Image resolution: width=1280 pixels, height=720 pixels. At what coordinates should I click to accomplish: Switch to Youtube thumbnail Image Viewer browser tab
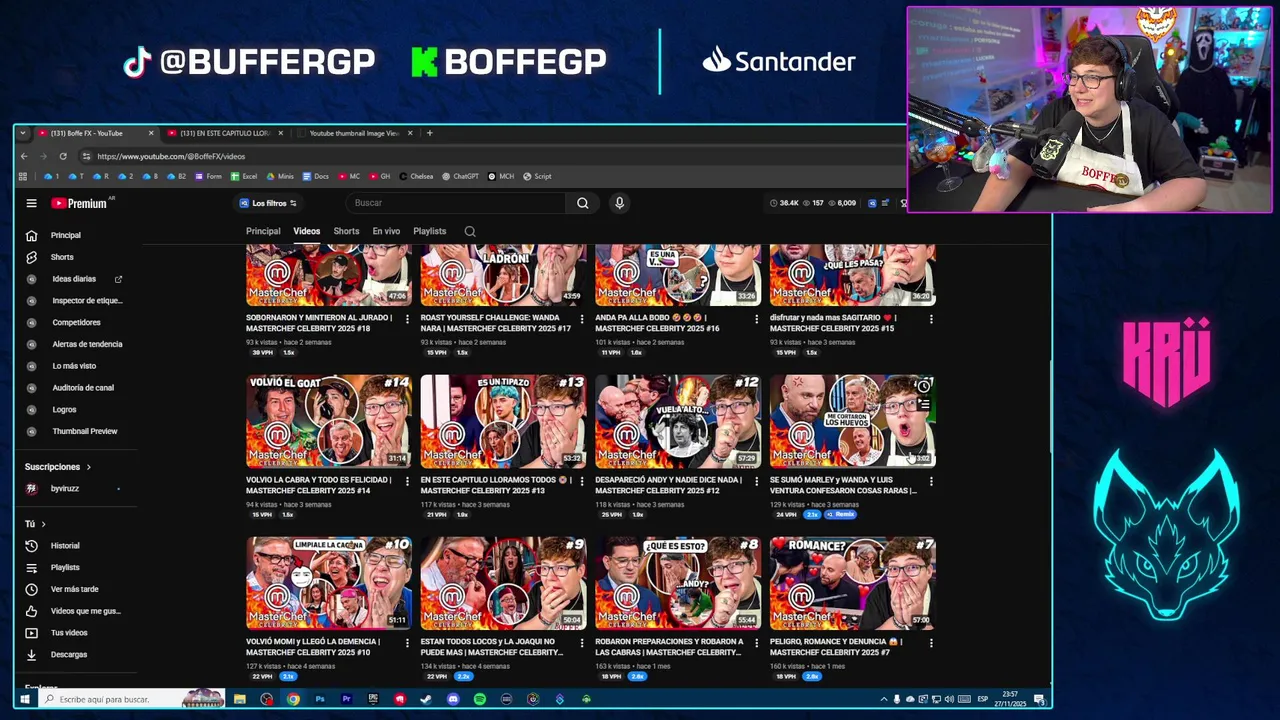352,133
